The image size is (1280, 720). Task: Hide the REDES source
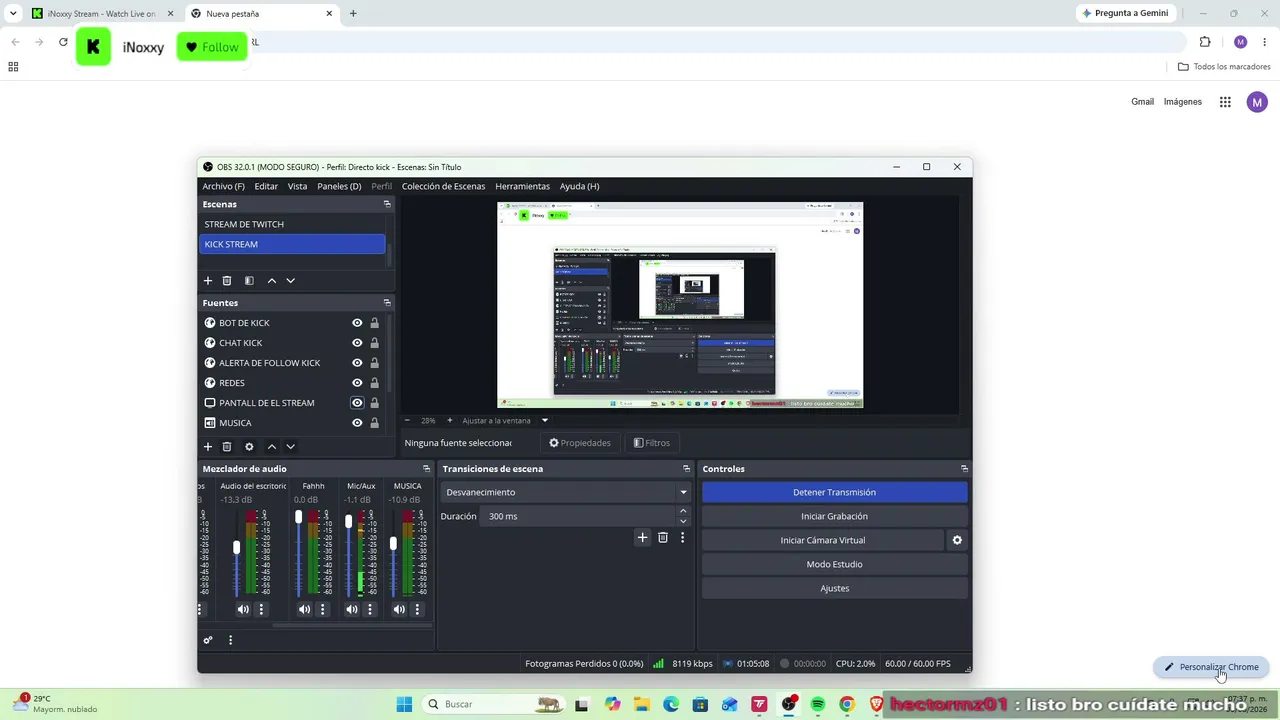pos(357,383)
